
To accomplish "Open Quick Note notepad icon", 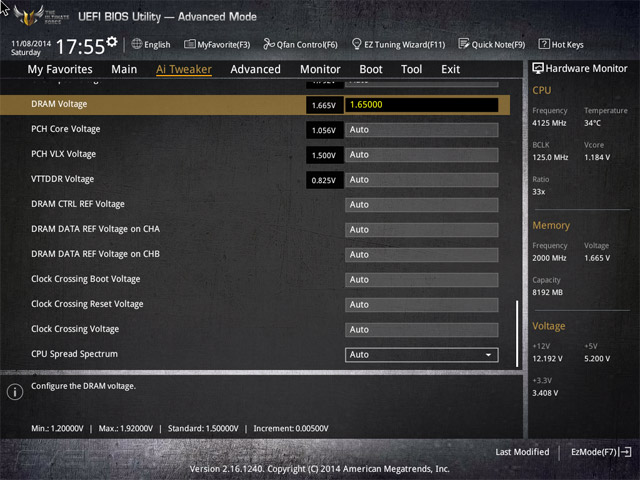I will click(x=464, y=44).
